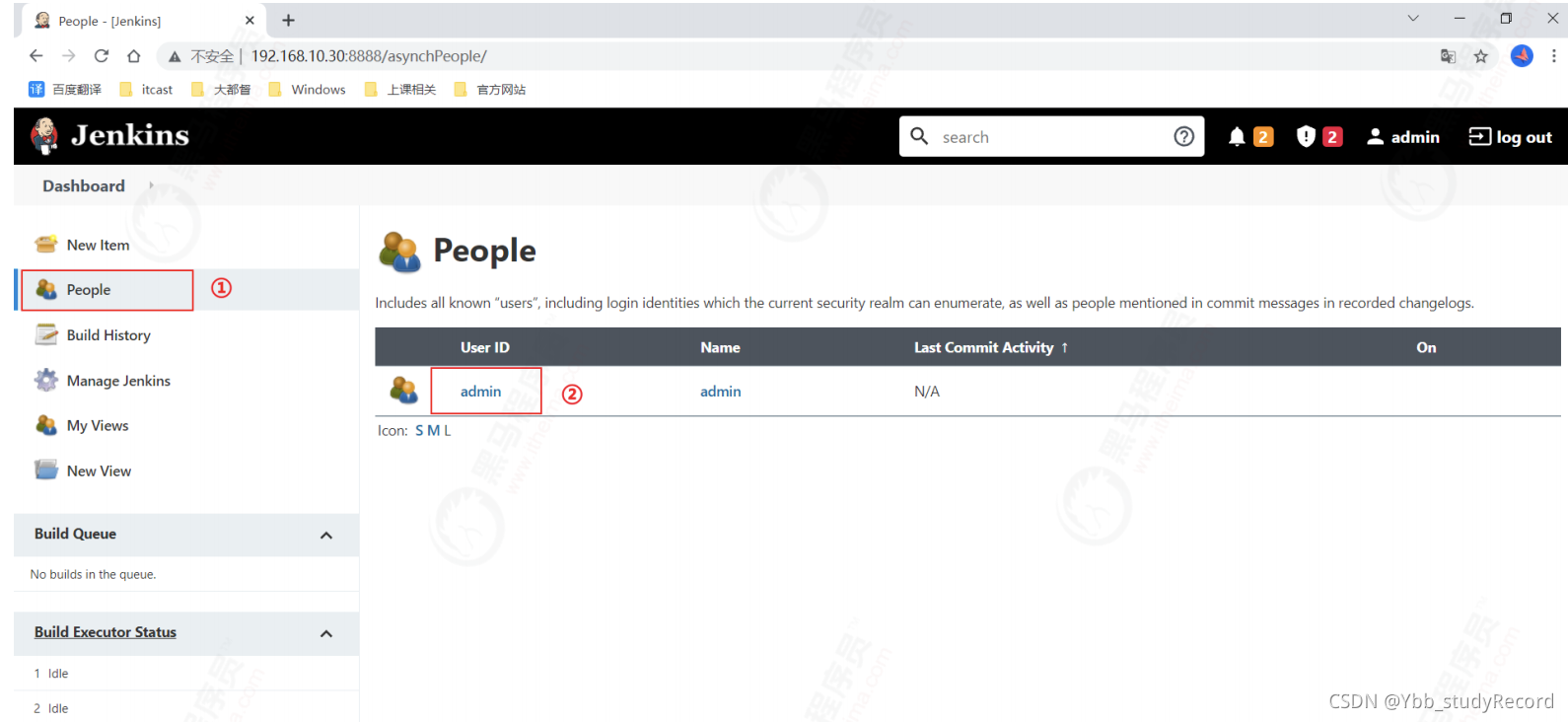Click the New View folder icon
The width and height of the screenshot is (1568, 722).
point(46,470)
